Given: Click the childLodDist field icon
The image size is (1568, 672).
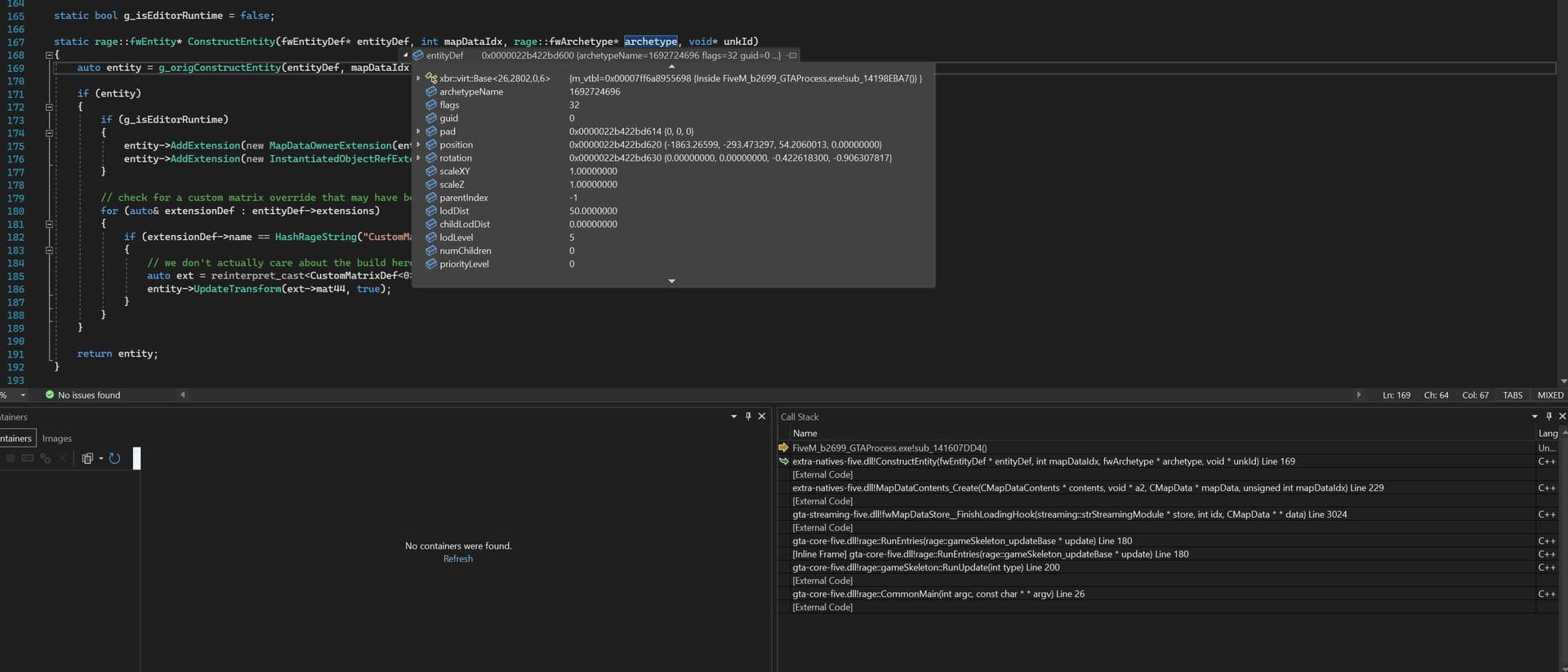Looking at the screenshot, I should (431, 224).
